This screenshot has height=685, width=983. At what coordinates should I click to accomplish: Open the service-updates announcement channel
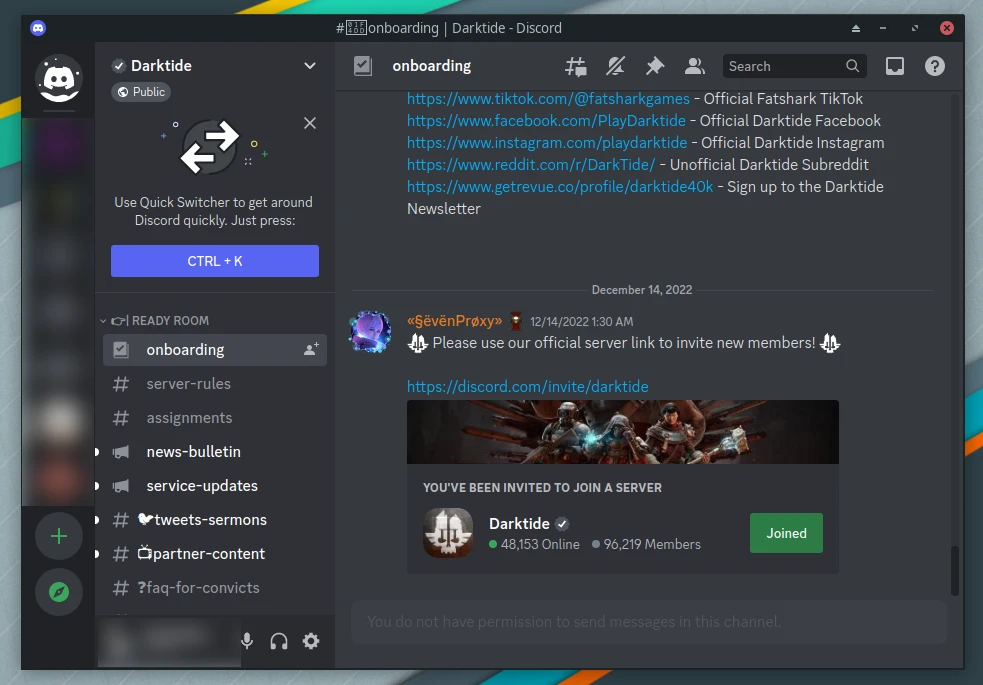214,486
